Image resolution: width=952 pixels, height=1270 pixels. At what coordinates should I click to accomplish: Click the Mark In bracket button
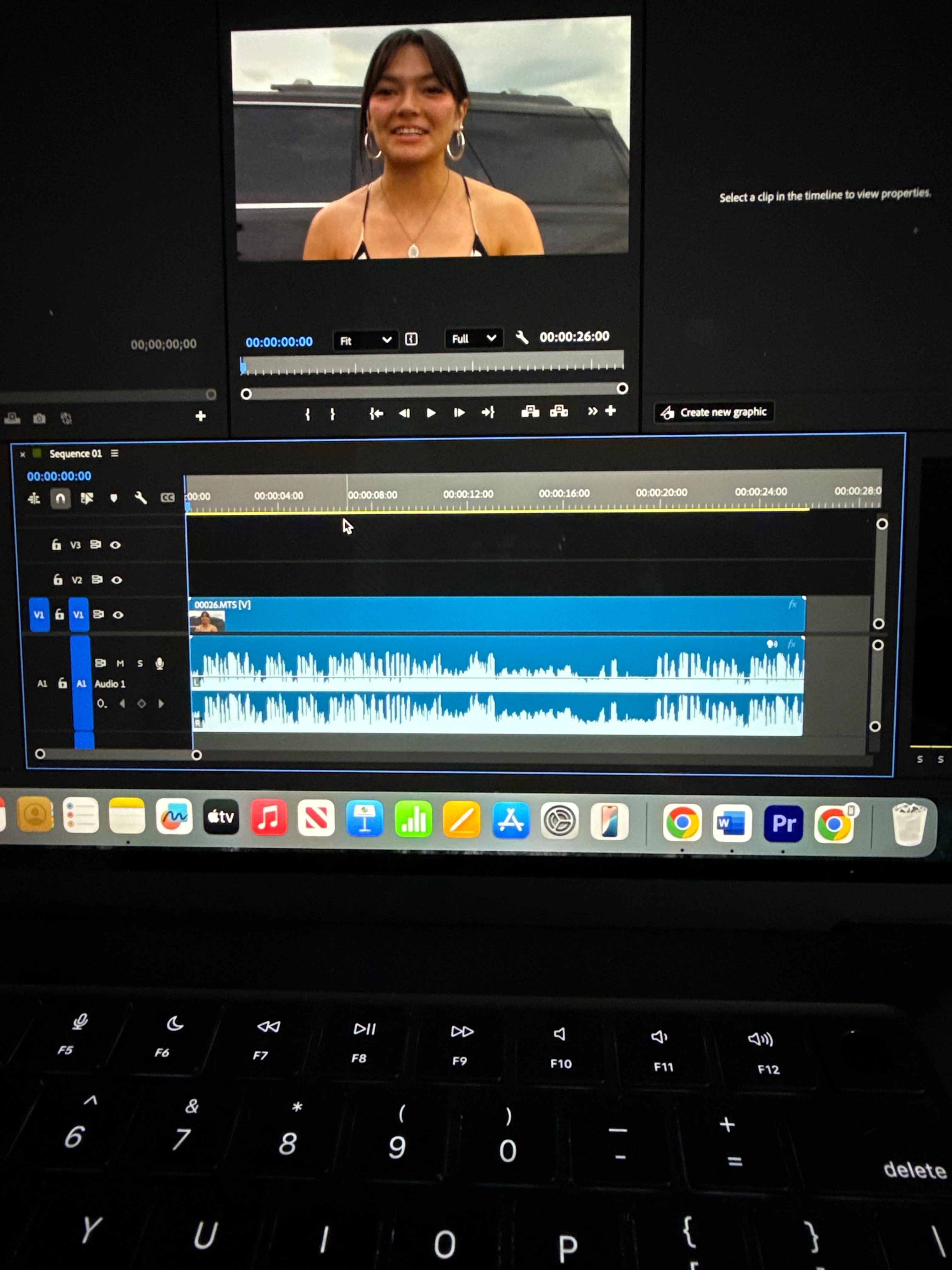pyautogui.click(x=308, y=414)
